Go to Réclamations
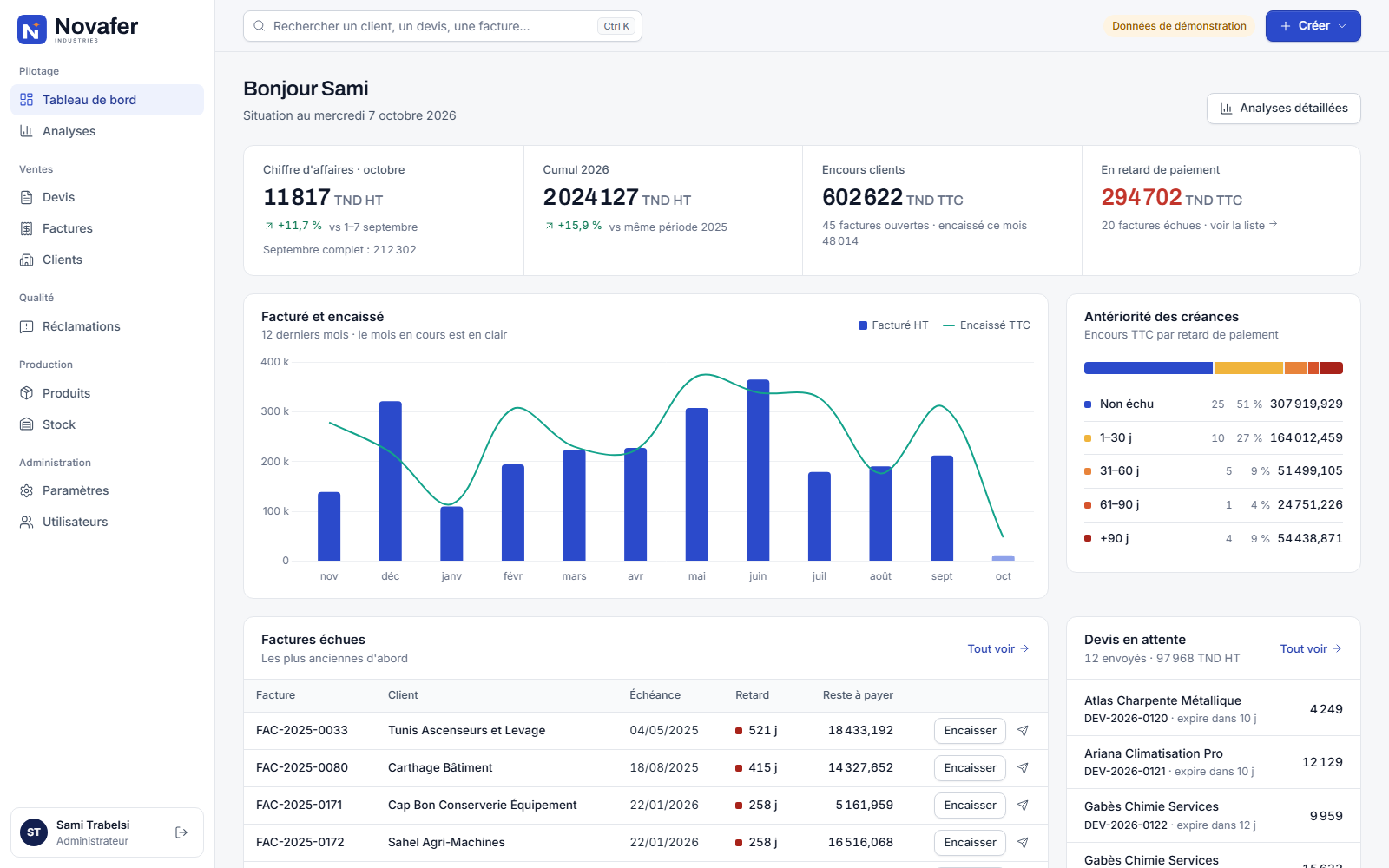The height and width of the screenshot is (868, 1389). click(107, 326)
